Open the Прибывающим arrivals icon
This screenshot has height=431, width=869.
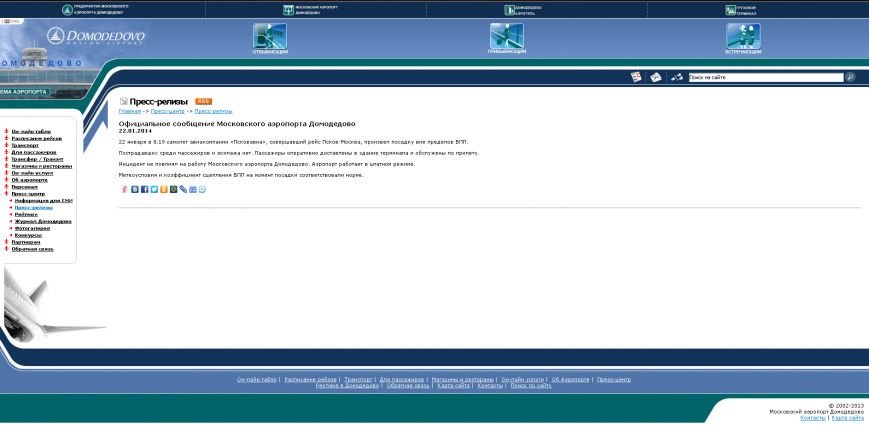tap(507, 36)
